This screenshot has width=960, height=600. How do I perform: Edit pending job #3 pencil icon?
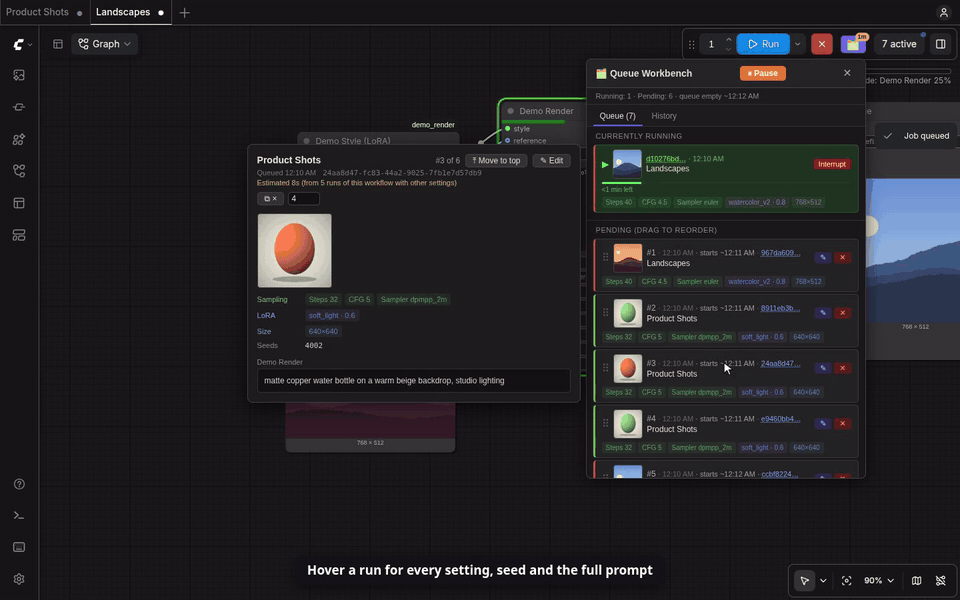click(x=823, y=368)
